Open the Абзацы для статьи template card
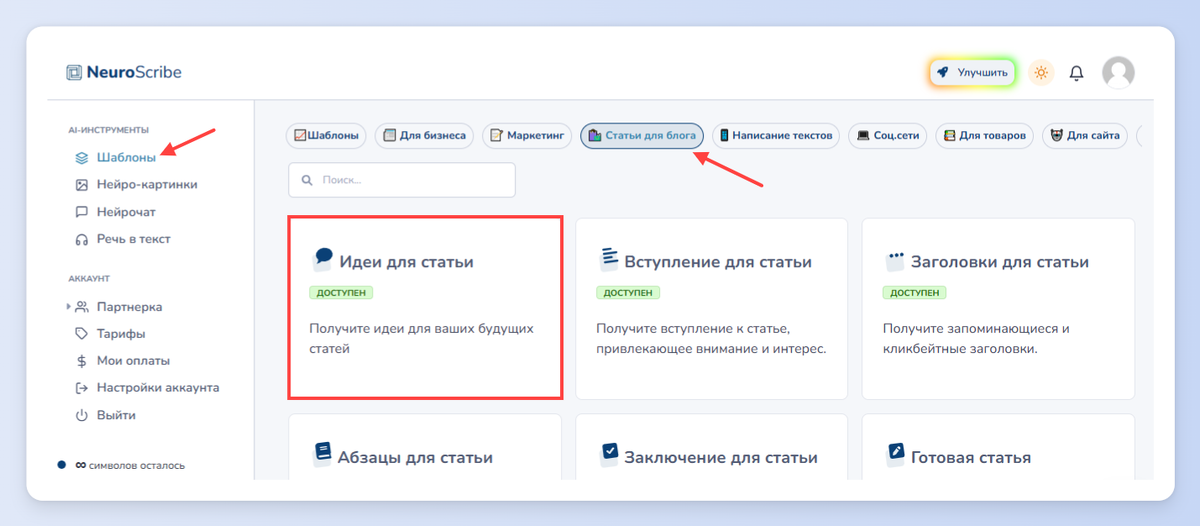This screenshot has height=526, width=1200. [425, 447]
